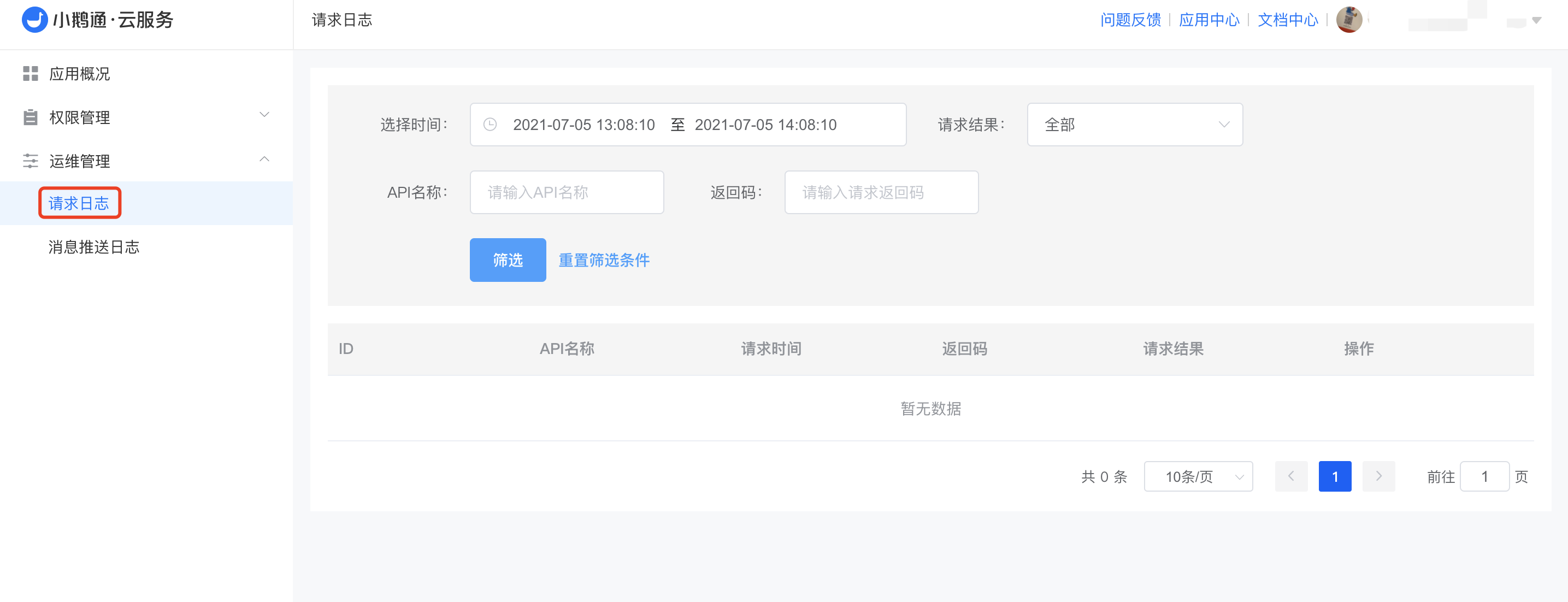Focus the API名称 input field

coord(566,192)
